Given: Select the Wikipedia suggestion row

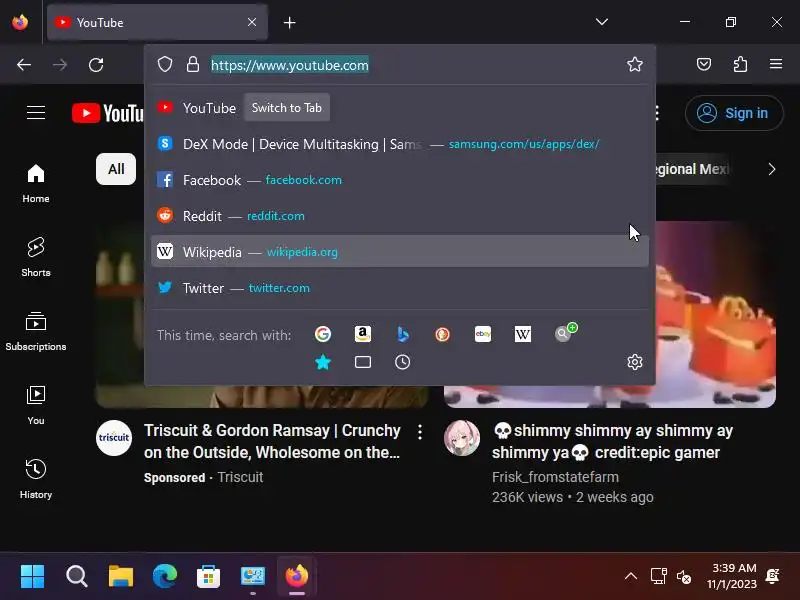Looking at the screenshot, I should pyautogui.click(x=400, y=252).
